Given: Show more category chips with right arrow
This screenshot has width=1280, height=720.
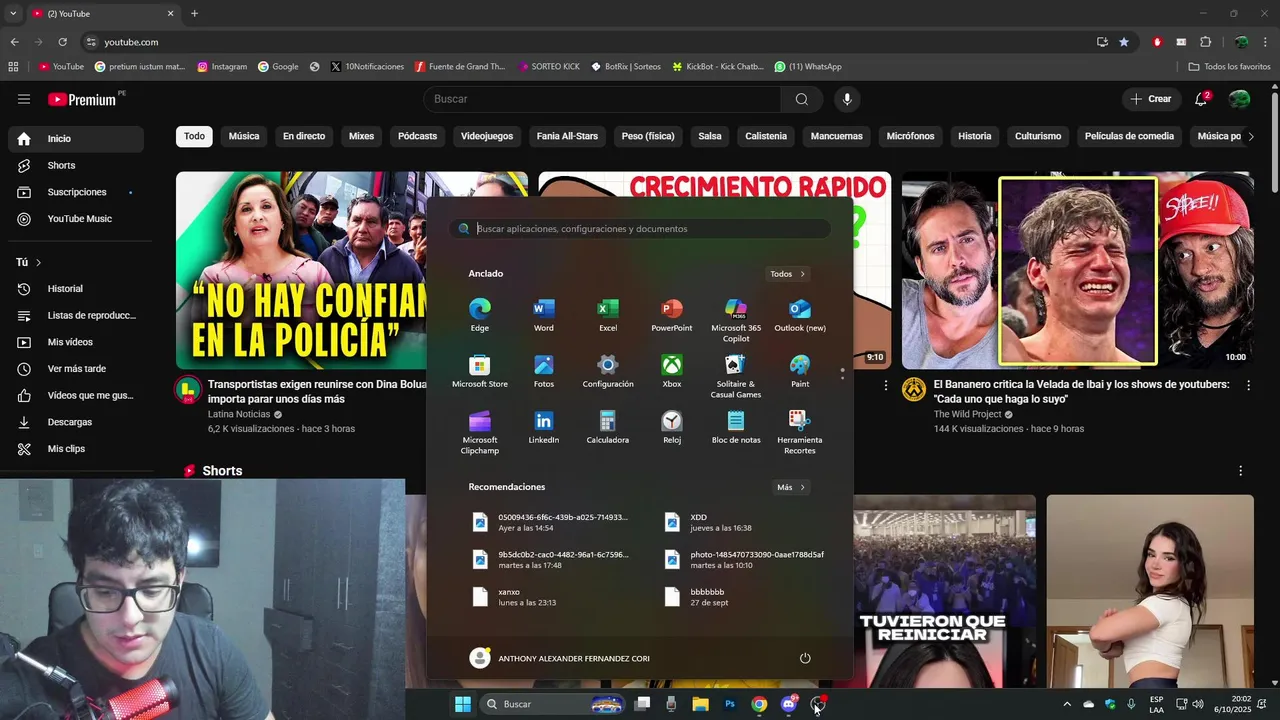Looking at the screenshot, I should click(1250, 136).
